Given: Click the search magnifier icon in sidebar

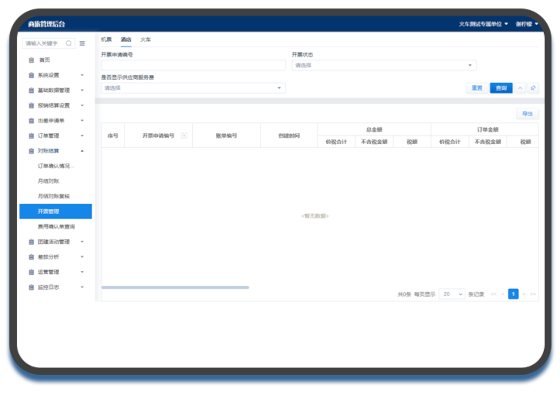Looking at the screenshot, I should [69, 44].
